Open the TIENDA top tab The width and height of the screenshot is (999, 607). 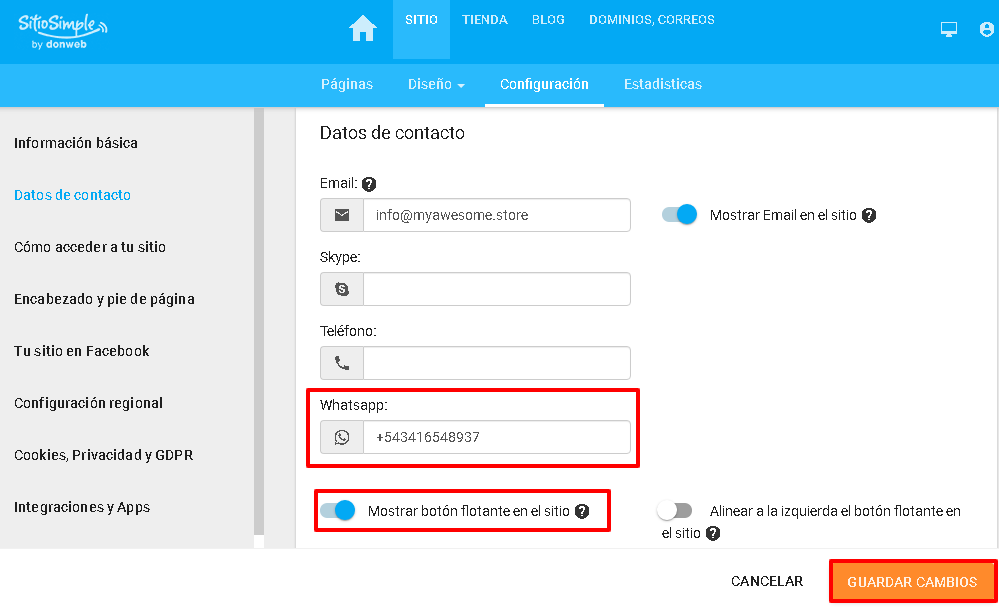tap(485, 20)
